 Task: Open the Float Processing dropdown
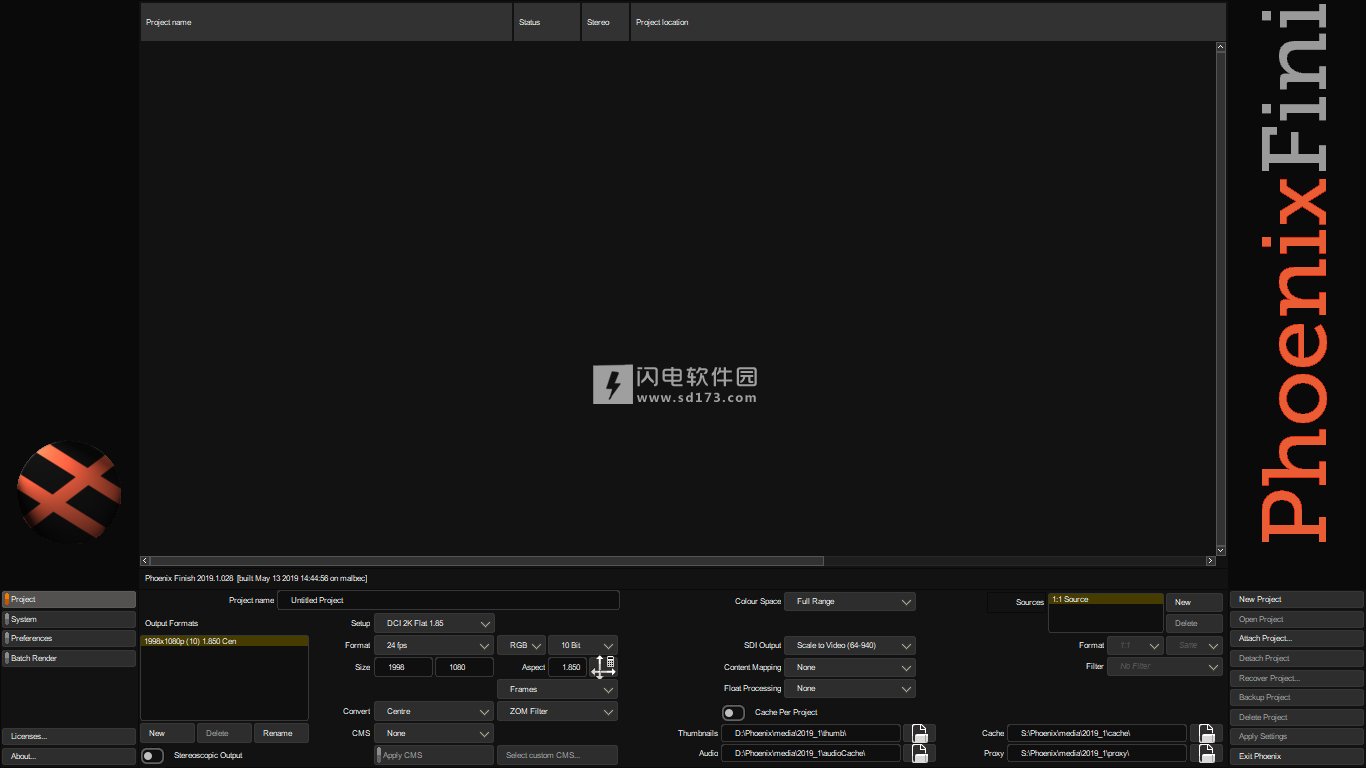click(x=850, y=688)
